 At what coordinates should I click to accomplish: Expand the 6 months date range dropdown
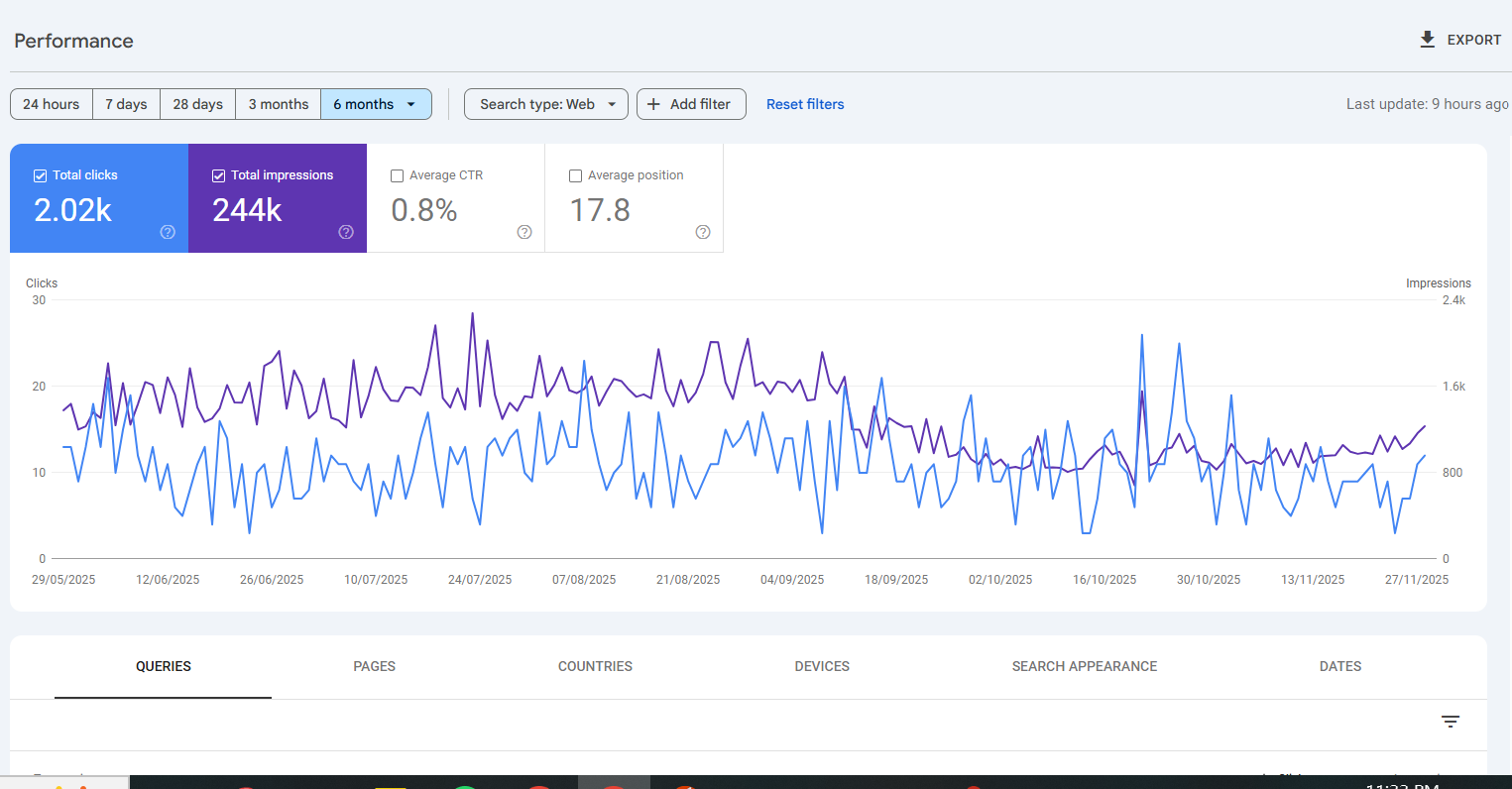click(410, 104)
